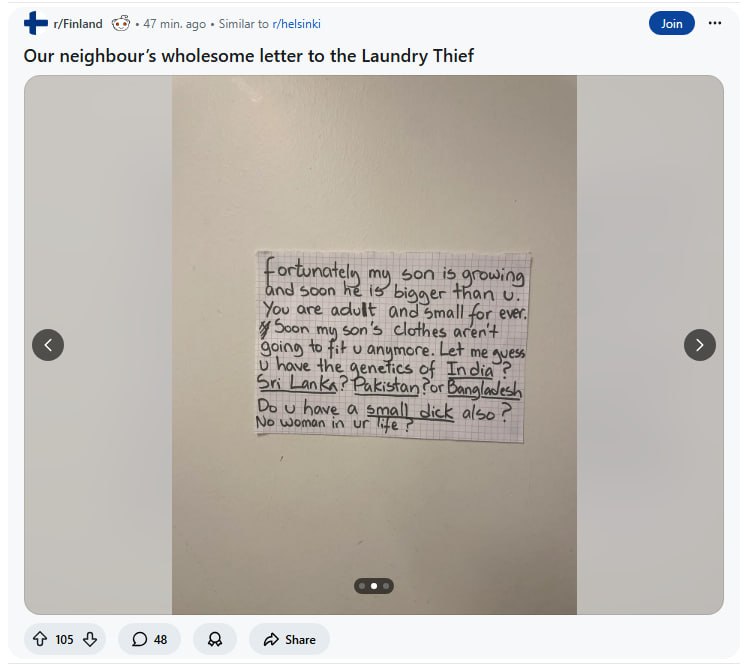Select the middle gallery pagination dot
The width and height of the screenshot is (747, 672).
[374, 586]
